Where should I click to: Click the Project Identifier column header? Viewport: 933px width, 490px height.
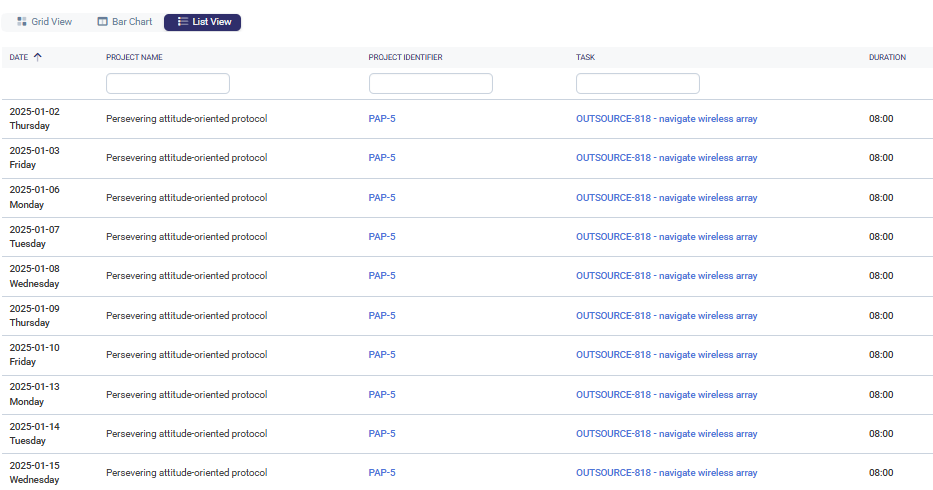(405, 57)
